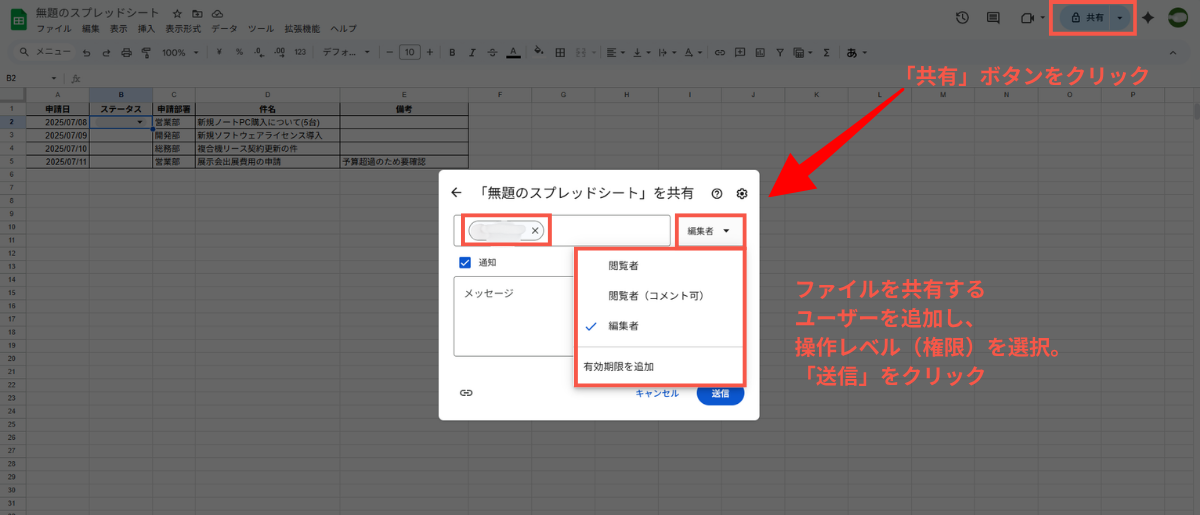Open comments history icon in header
Image resolution: width=1200 pixels, height=515 pixels.
tap(993, 17)
